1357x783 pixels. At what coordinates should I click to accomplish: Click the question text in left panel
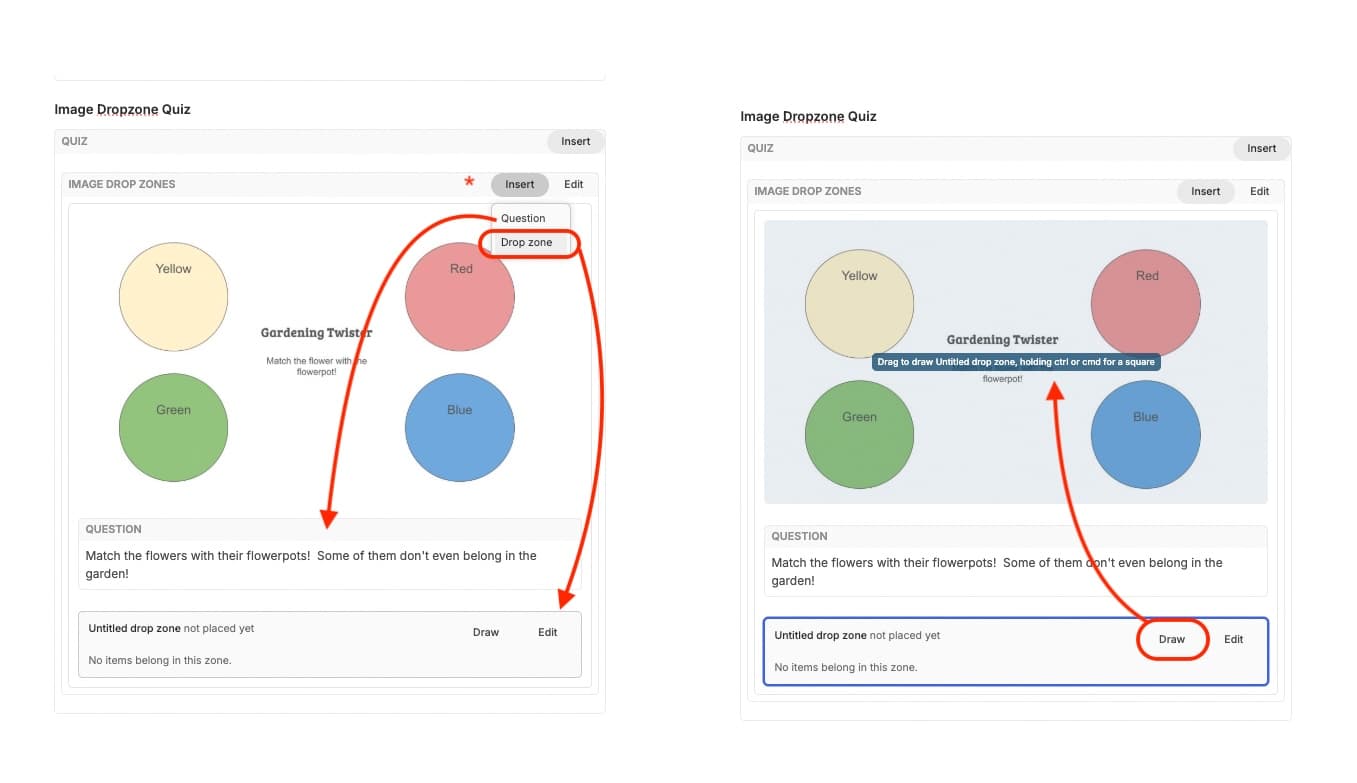click(x=311, y=565)
